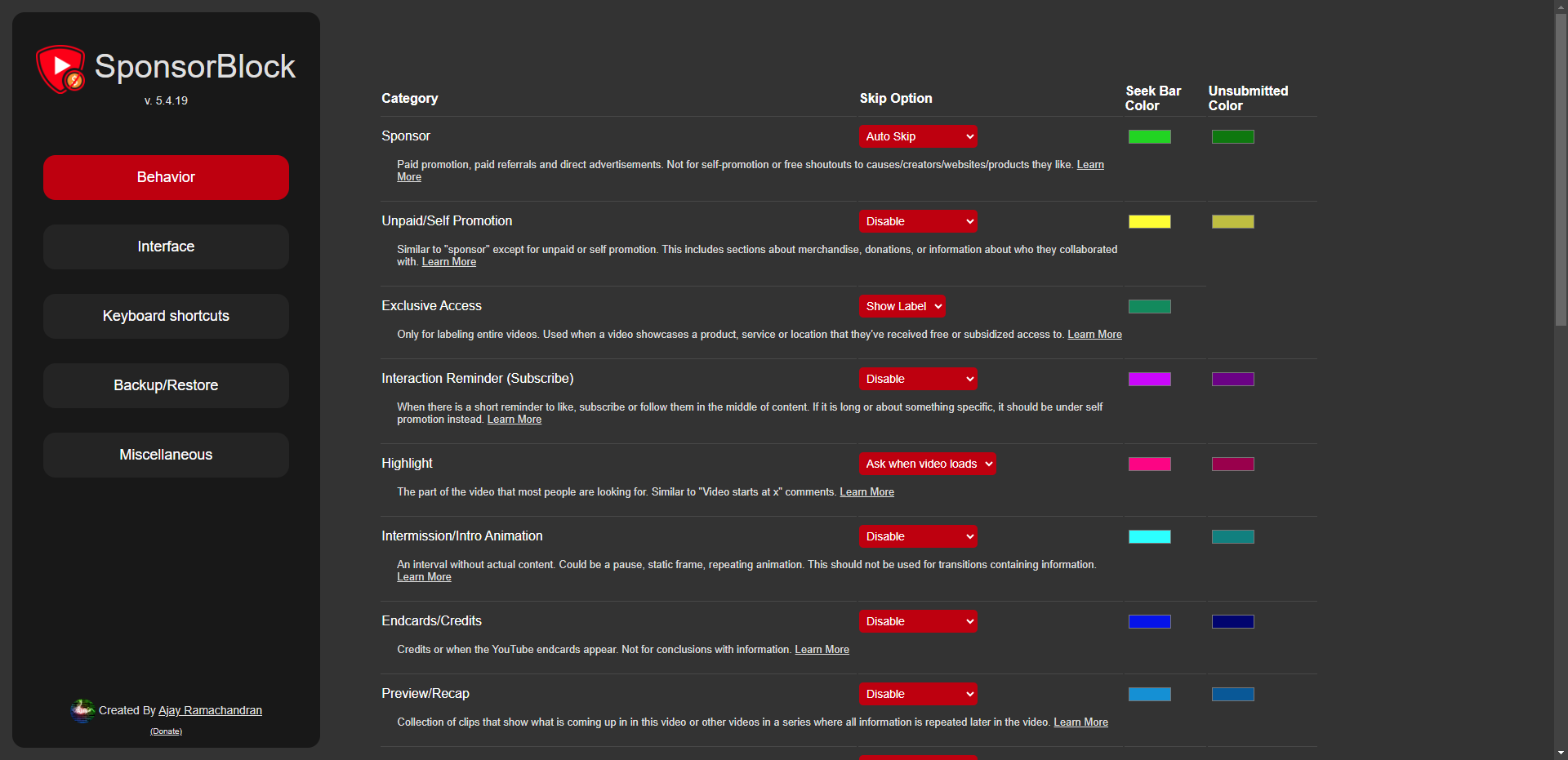Open Intermission/Intro Animation skip option dropdown

[x=918, y=536]
